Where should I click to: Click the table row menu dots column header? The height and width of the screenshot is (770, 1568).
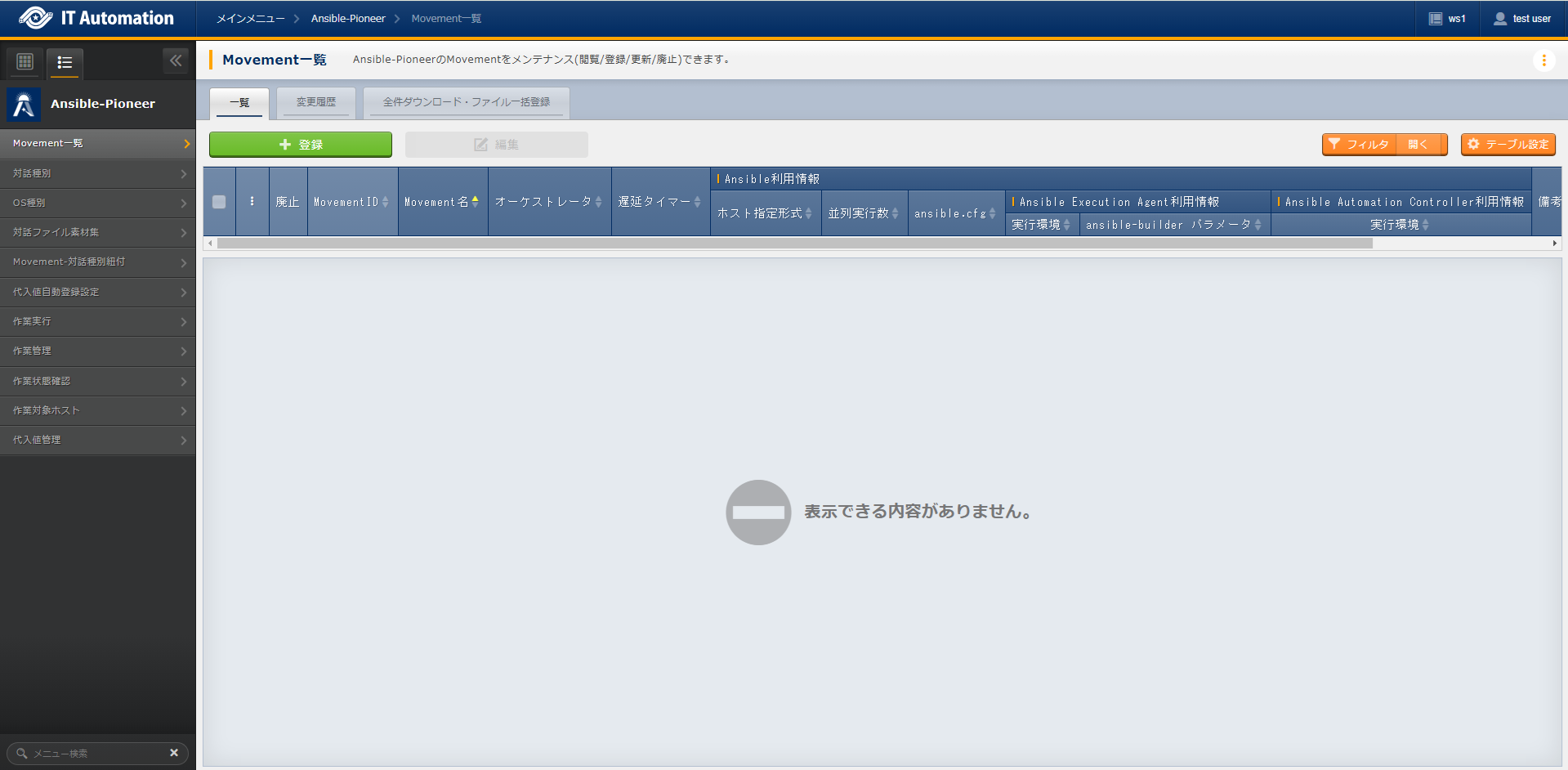click(x=252, y=202)
